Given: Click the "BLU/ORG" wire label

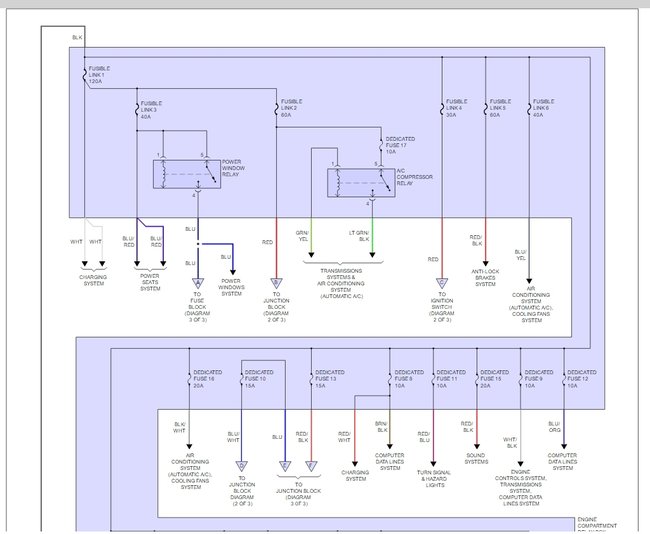Looking at the screenshot, I should pos(554,427).
